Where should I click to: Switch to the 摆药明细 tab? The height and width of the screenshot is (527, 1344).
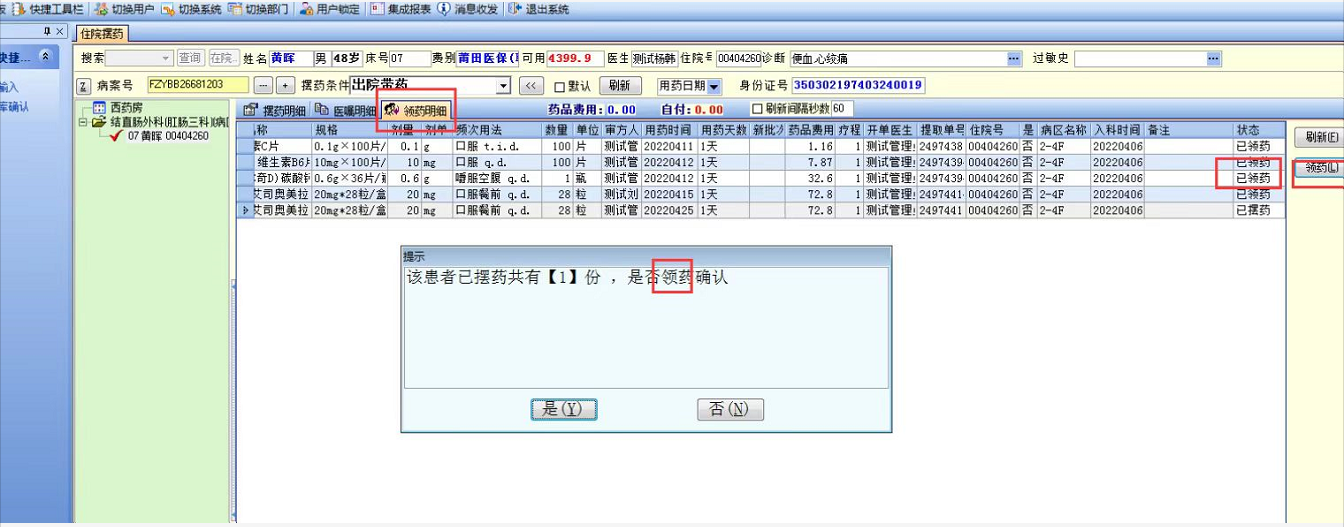point(275,110)
